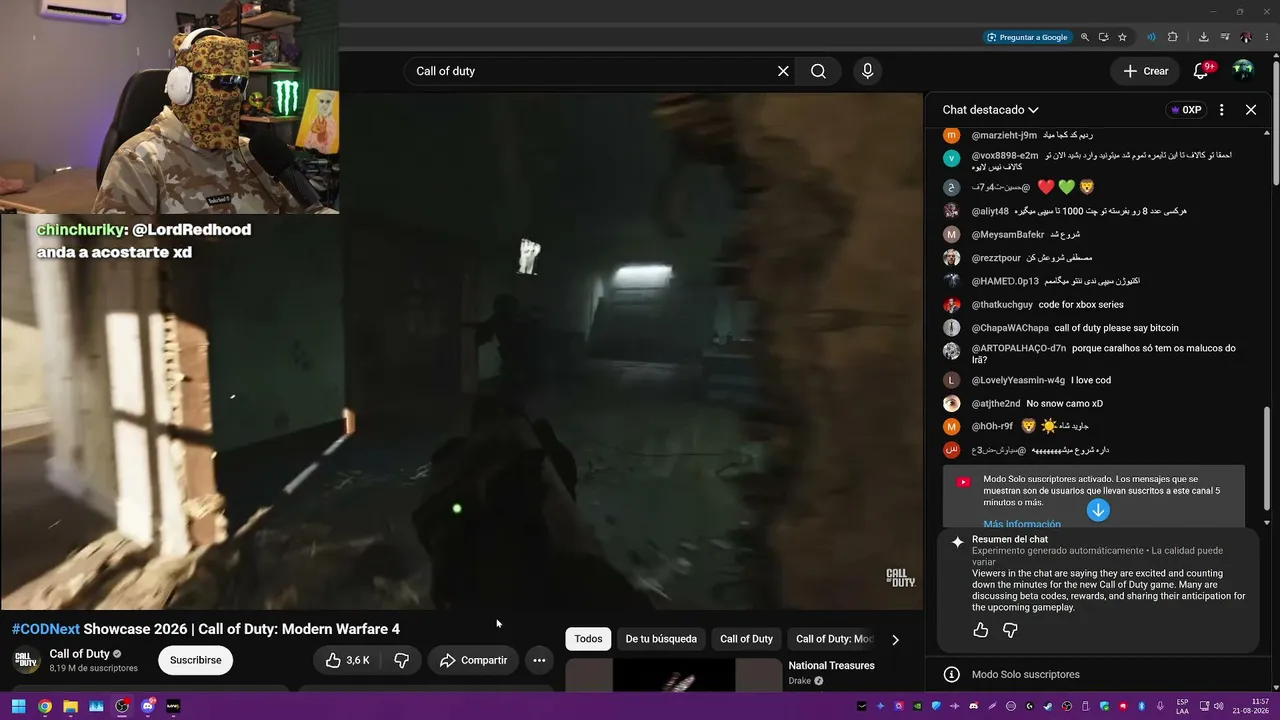Open @LovelyYeasmin-w4g chat username
The image size is (1280, 720).
tap(1018, 380)
